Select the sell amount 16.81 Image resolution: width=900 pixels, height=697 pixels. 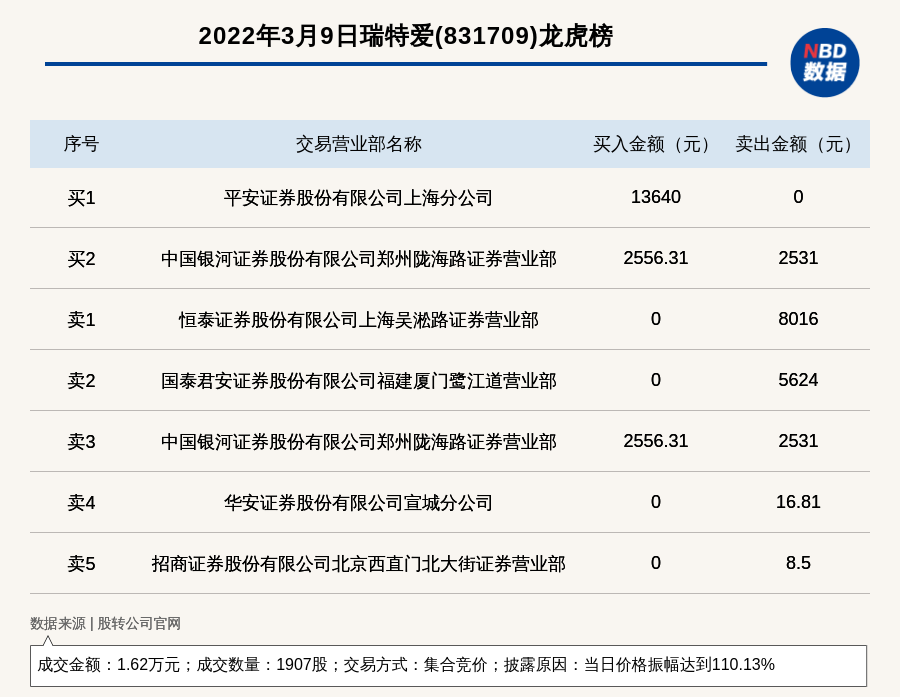(798, 502)
